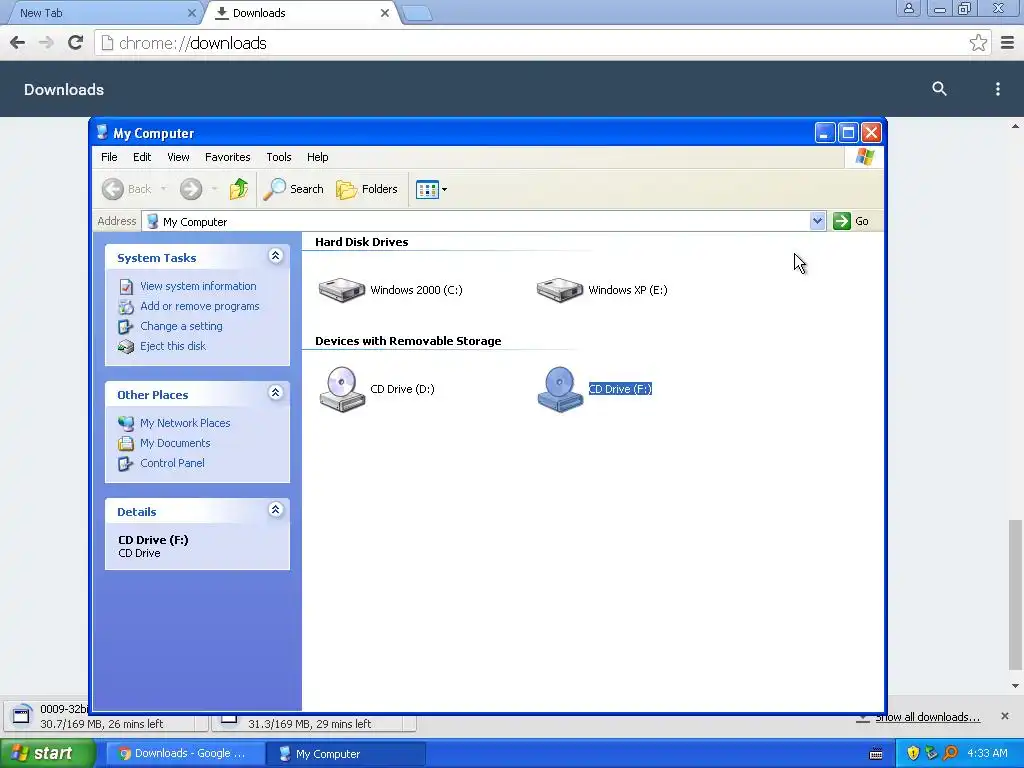Click the My Documents folder icon
The height and width of the screenshot is (768, 1024).
coord(126,443)
